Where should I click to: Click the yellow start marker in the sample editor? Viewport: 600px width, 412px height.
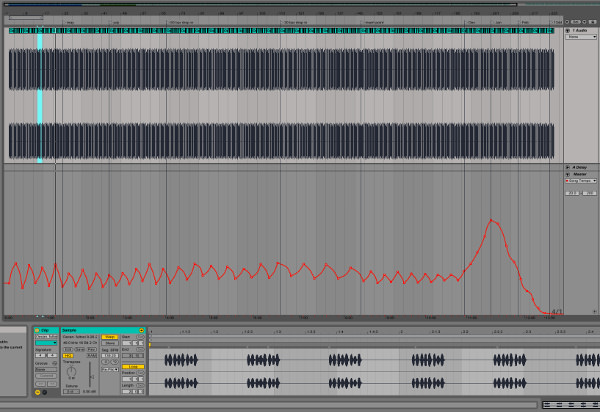150,345
